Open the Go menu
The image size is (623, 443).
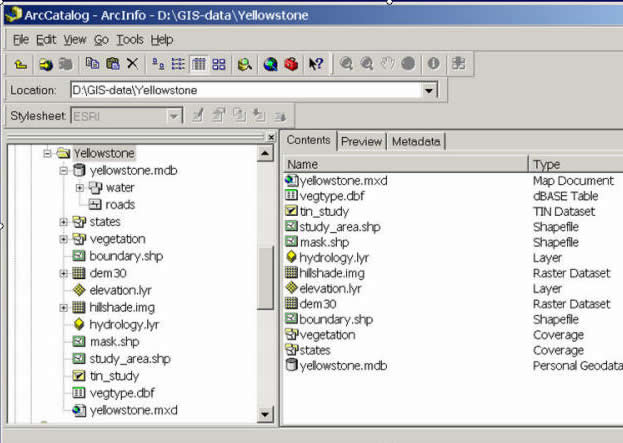pyautogui.click(x=101, y=40)
